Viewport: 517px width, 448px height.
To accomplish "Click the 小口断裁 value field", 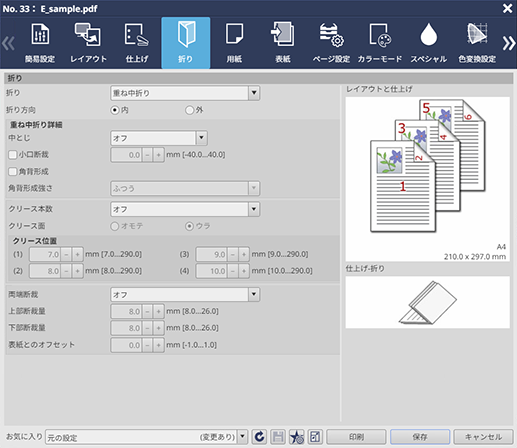I will (x=126, y=155).
